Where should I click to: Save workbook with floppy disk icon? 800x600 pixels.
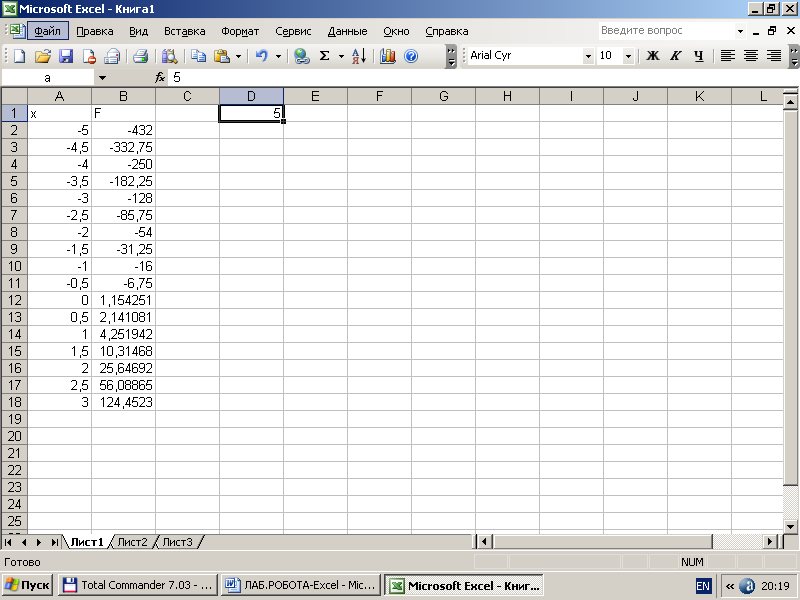tap(66, 56)
